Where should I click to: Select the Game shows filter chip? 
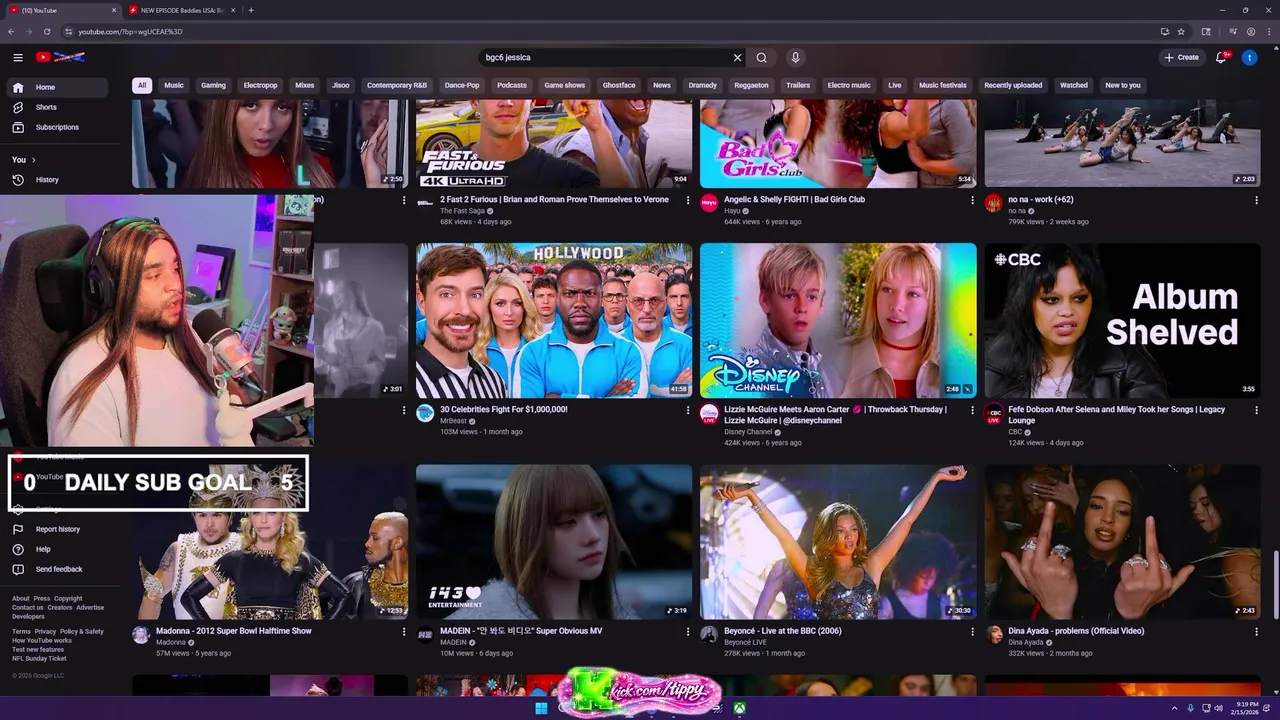[564, 85]
